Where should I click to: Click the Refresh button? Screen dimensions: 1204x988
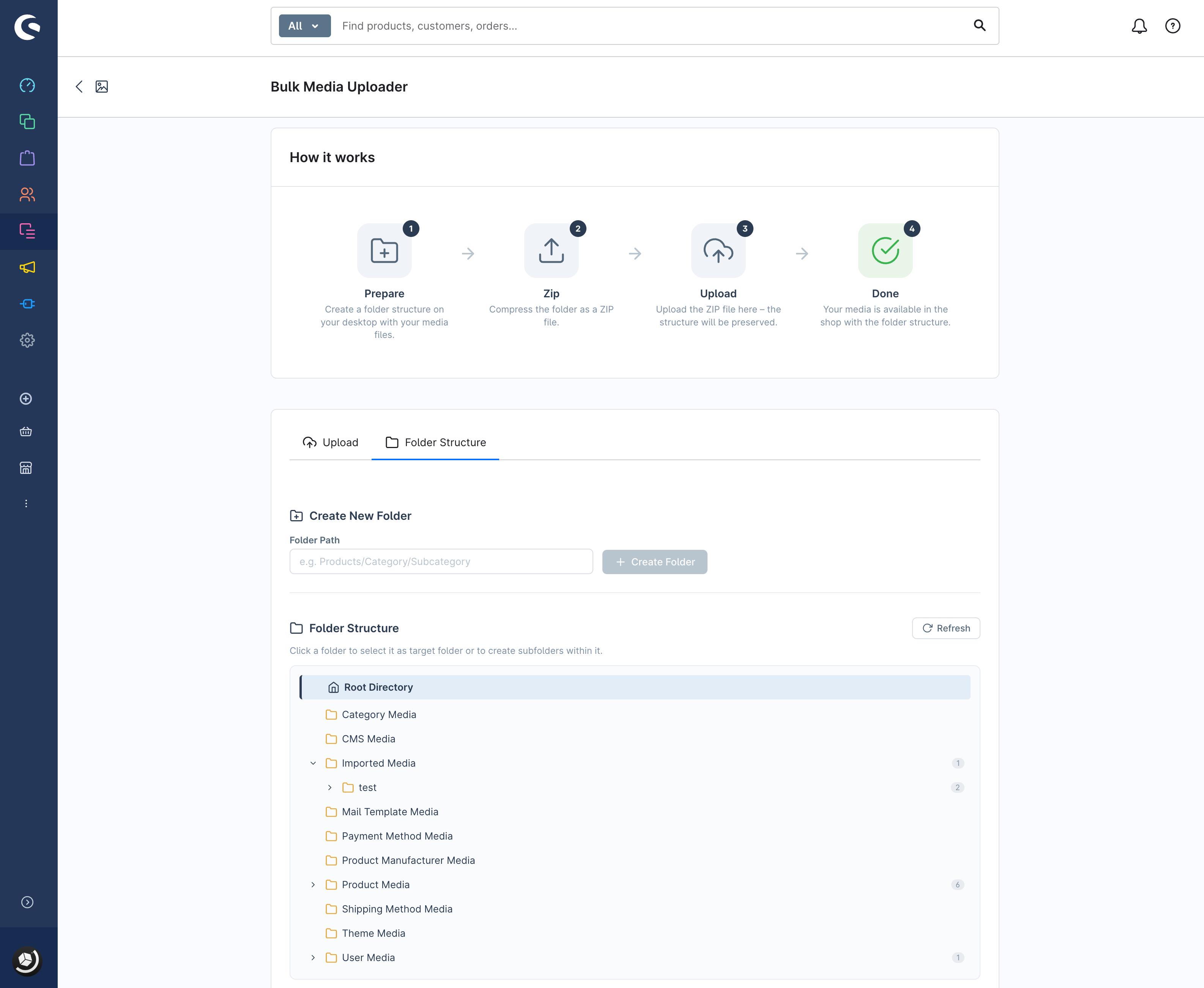pos(946,628)
